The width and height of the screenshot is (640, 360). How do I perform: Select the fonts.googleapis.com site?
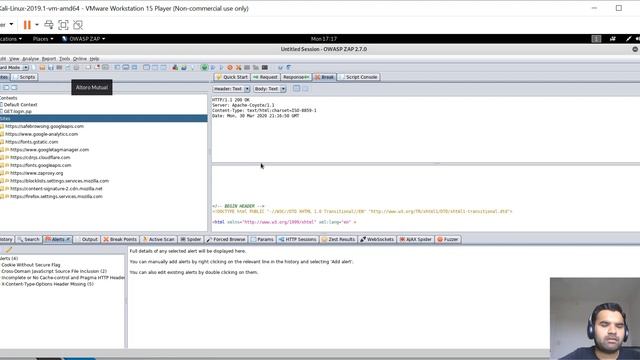click(x=40, y=165)
